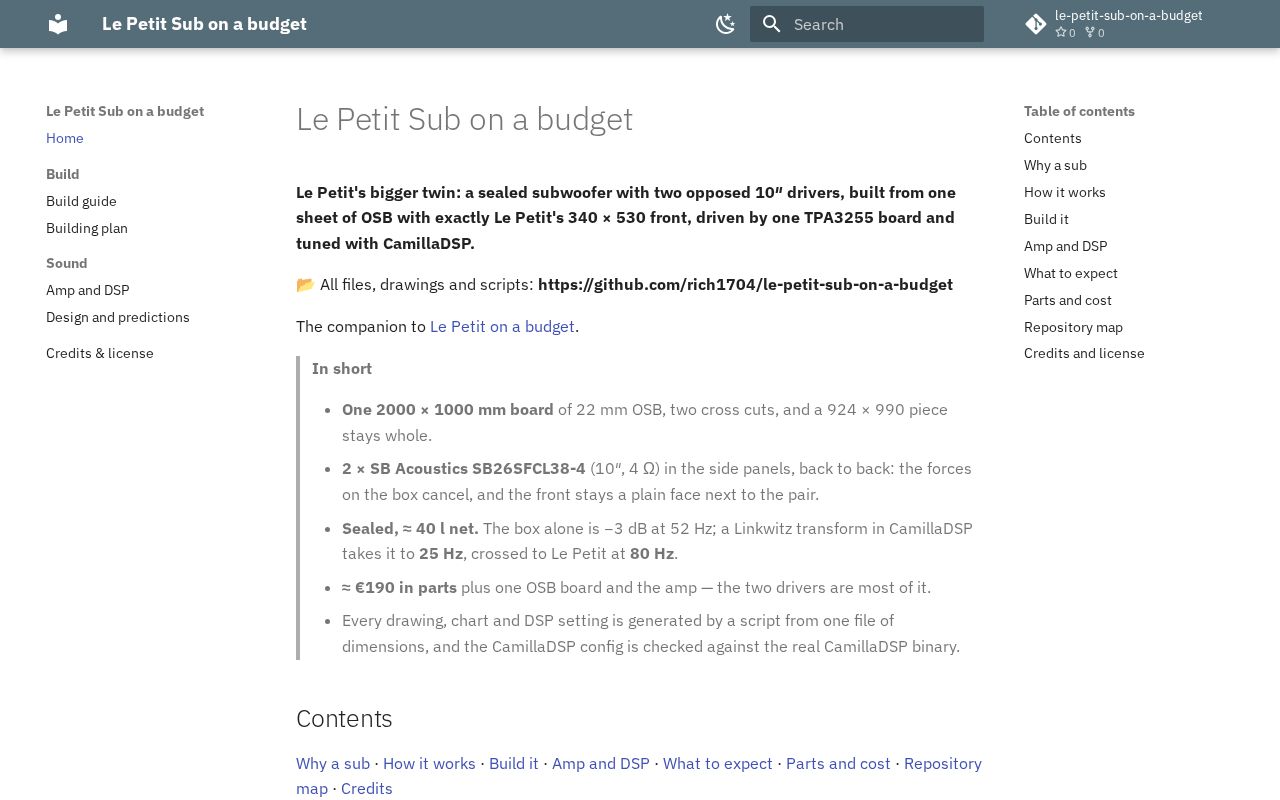This screenshot has height=800, width=1280.
Task: Click the Home navigation link
Action: point(65,138)
